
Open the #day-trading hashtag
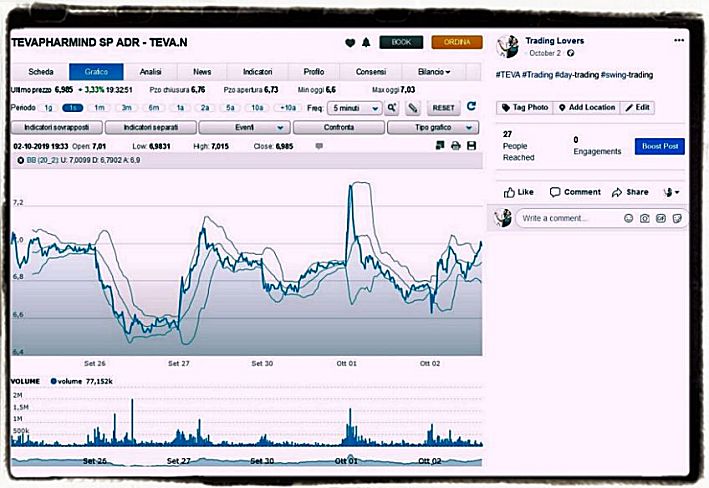pos(577,75)
